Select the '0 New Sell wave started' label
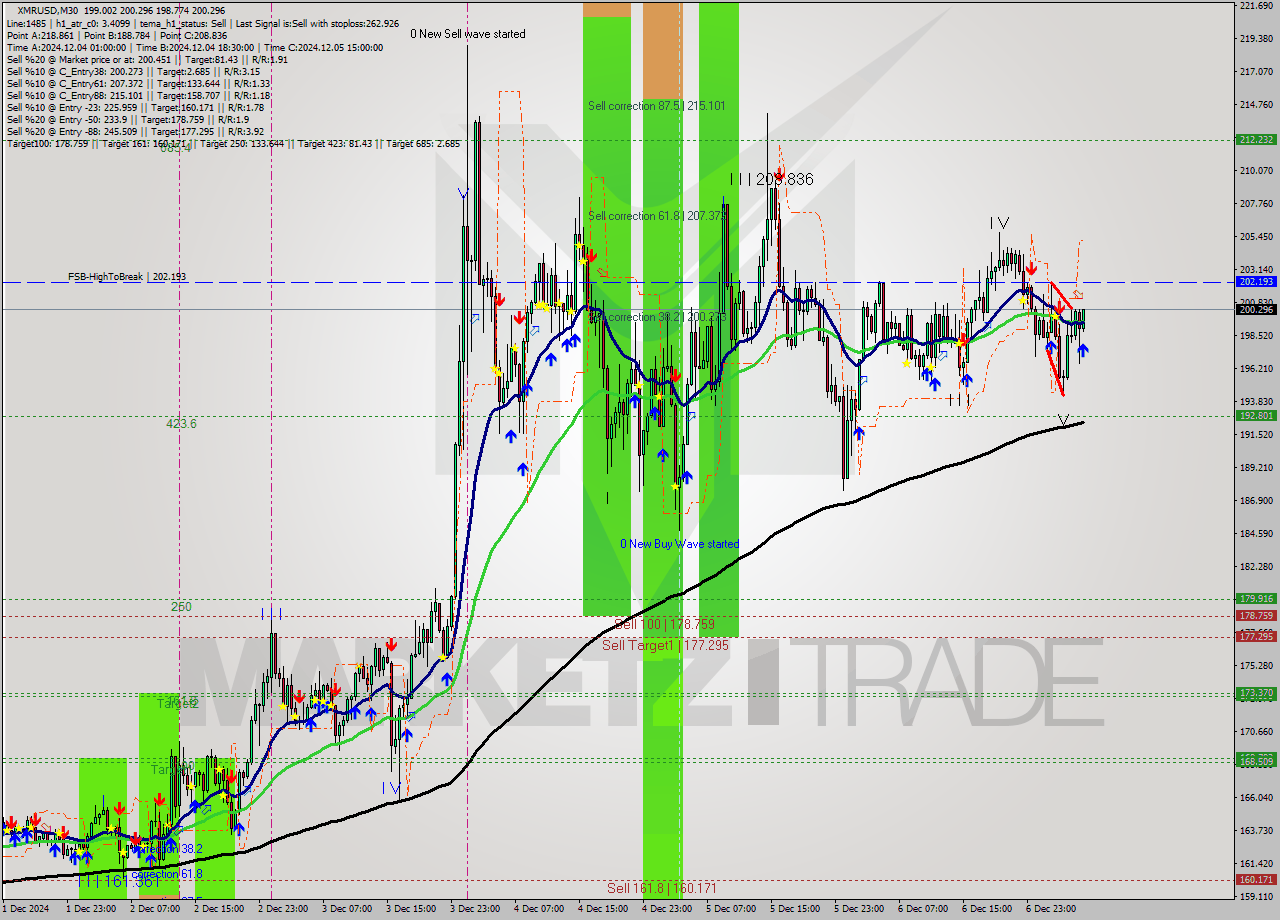 pos(467,34)
